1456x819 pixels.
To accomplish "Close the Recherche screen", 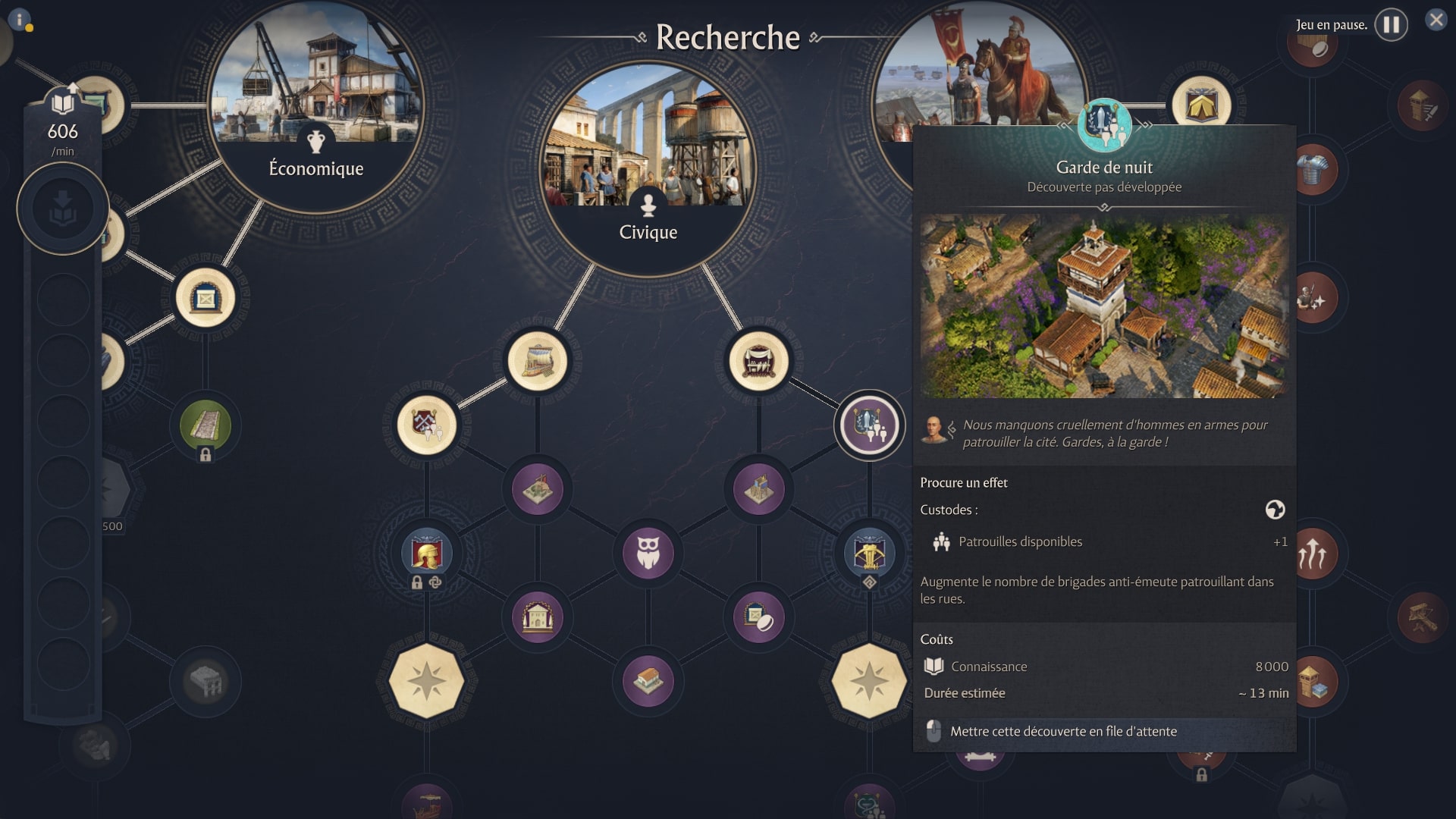I will click(x=1436, y=20).
